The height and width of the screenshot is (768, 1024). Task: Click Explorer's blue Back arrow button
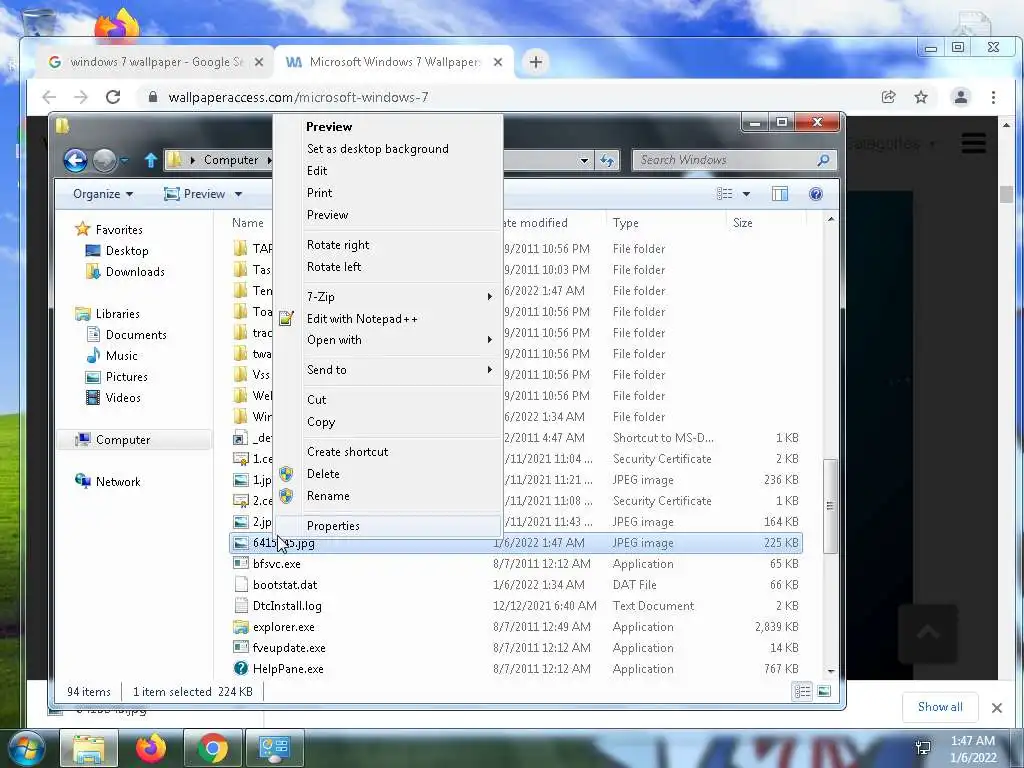[75, 160]
